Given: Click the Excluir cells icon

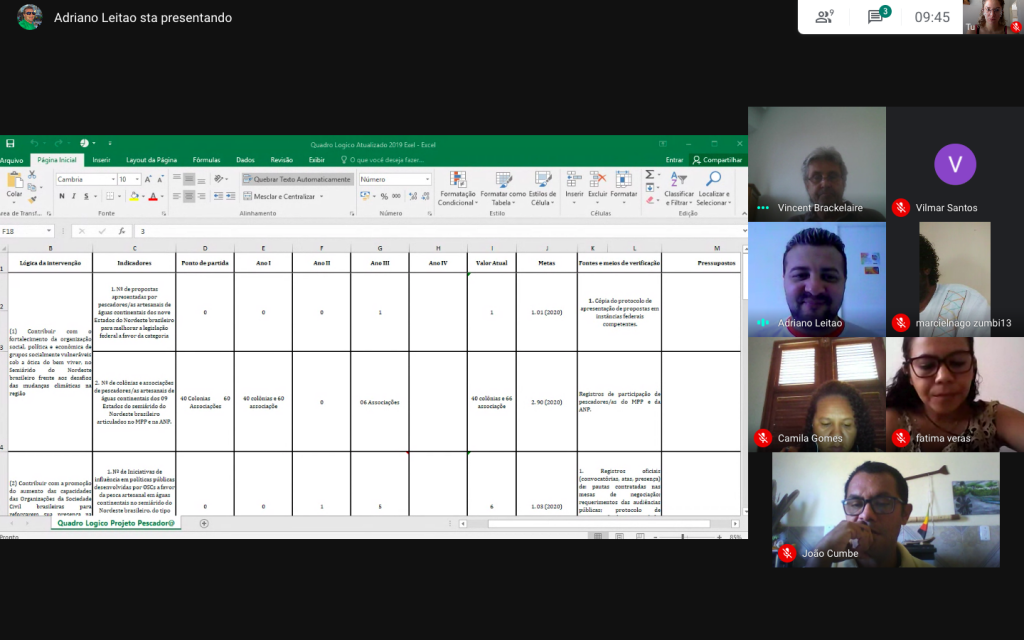Looking at the screenshot, I should coord(597,181).
